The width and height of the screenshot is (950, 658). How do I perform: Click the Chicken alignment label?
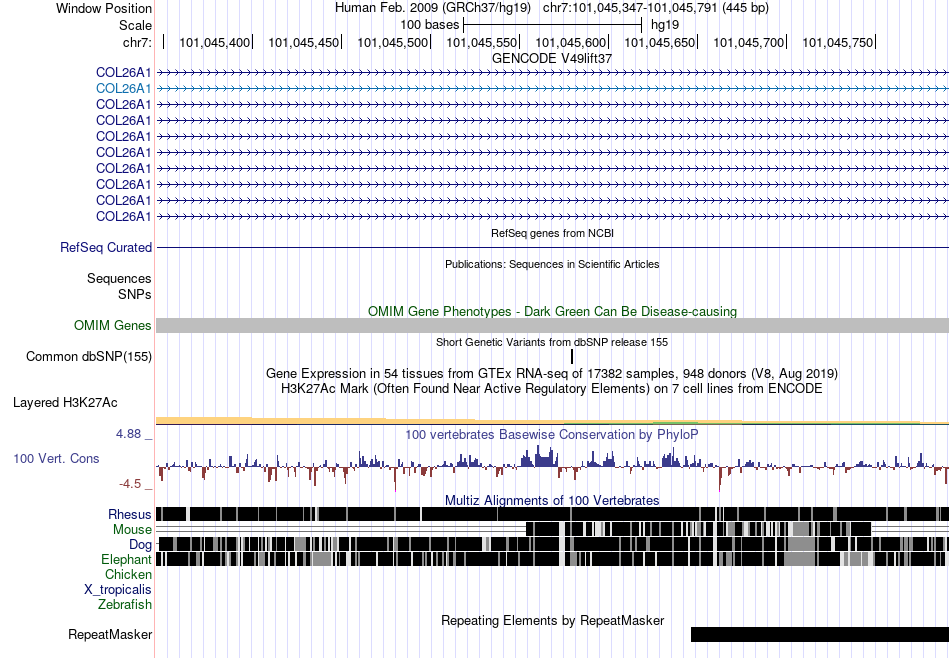coord(128,574)
